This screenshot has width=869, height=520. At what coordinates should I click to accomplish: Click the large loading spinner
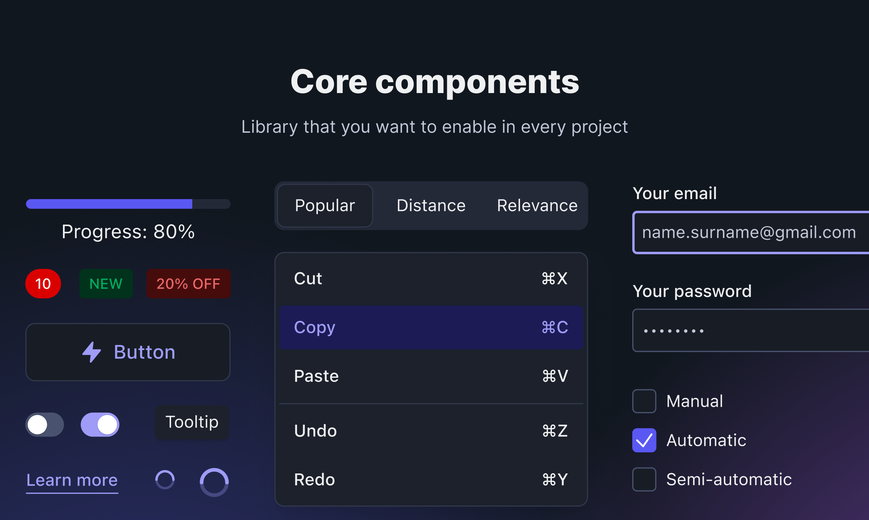pyautogui.click(x=214, y=482)
